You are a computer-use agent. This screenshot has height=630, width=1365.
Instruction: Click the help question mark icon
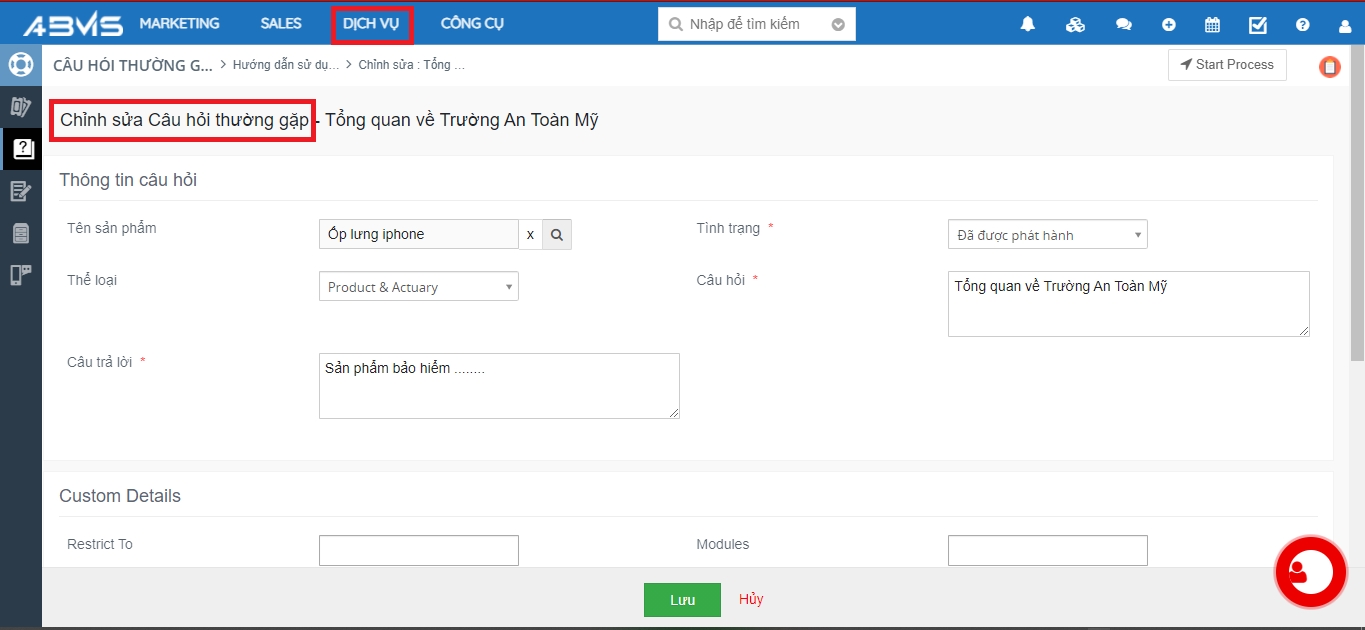click(1302, 24)
